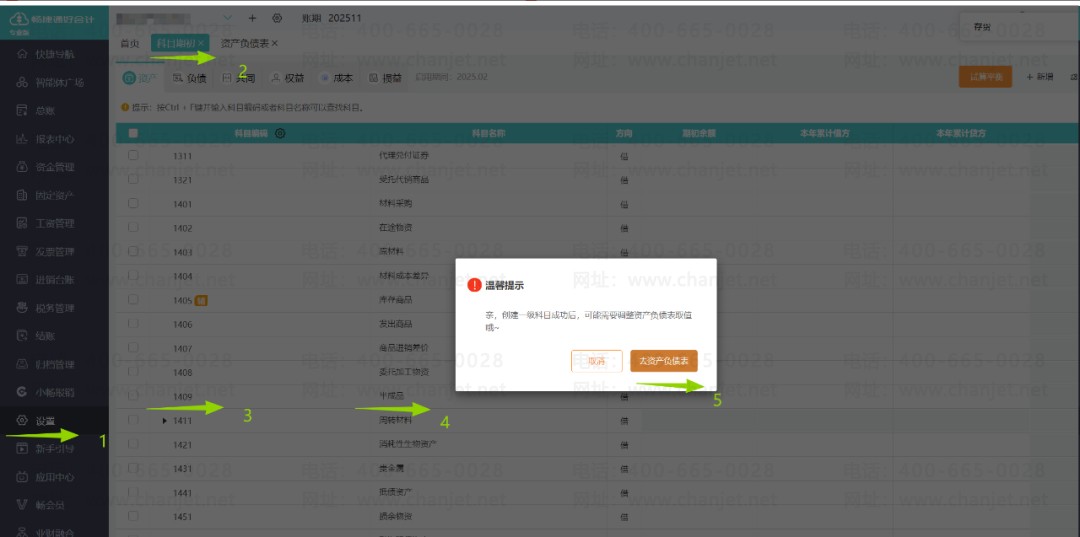The height and width of the screenshot is (537, 1080).
Task: Click the 快捷导航 home icon in sidebar
Action: 21,54
